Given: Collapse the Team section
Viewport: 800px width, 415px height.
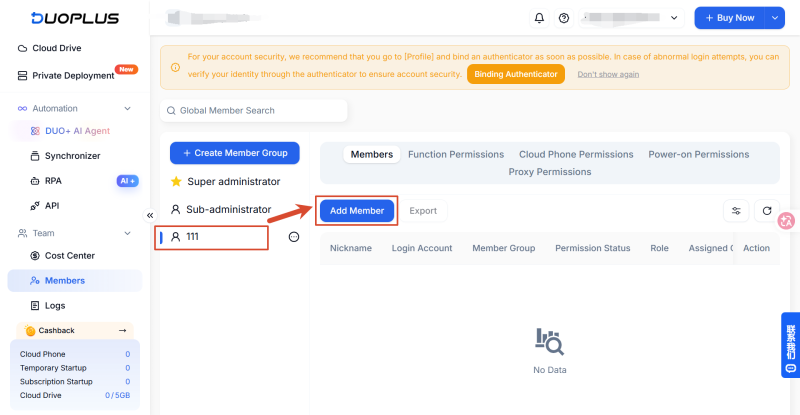Looking at the screenshot, I should click(128, 233).
